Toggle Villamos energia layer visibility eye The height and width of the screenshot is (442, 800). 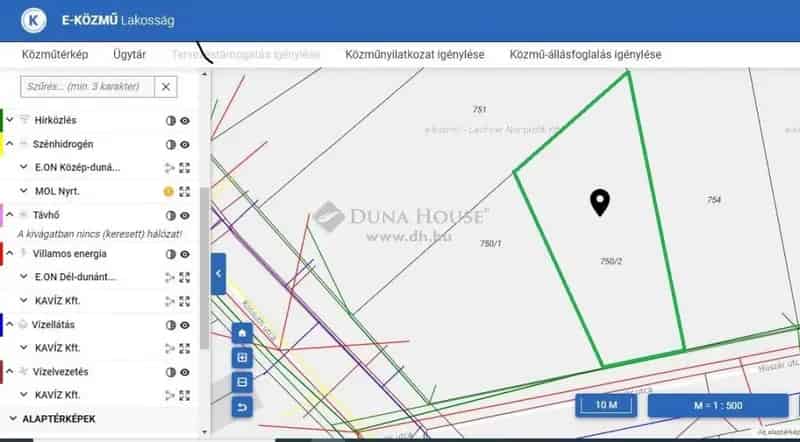[x=185, y=254]
